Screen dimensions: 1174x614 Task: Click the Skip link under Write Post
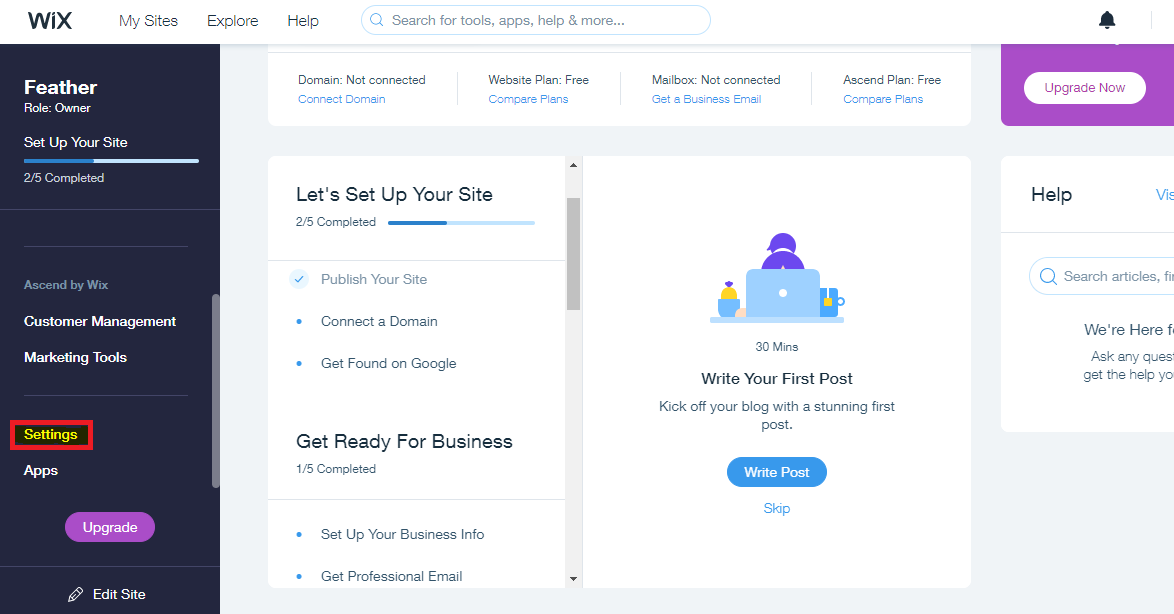pos(776,508)
